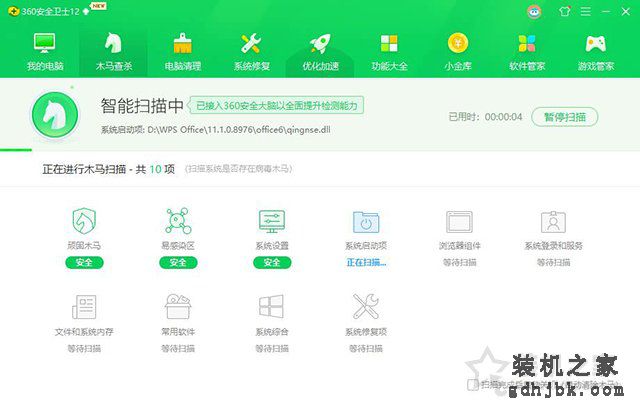Open the 小金库 coin icon
This screenshot has height=403, width=640.
[x=458, y=43]
